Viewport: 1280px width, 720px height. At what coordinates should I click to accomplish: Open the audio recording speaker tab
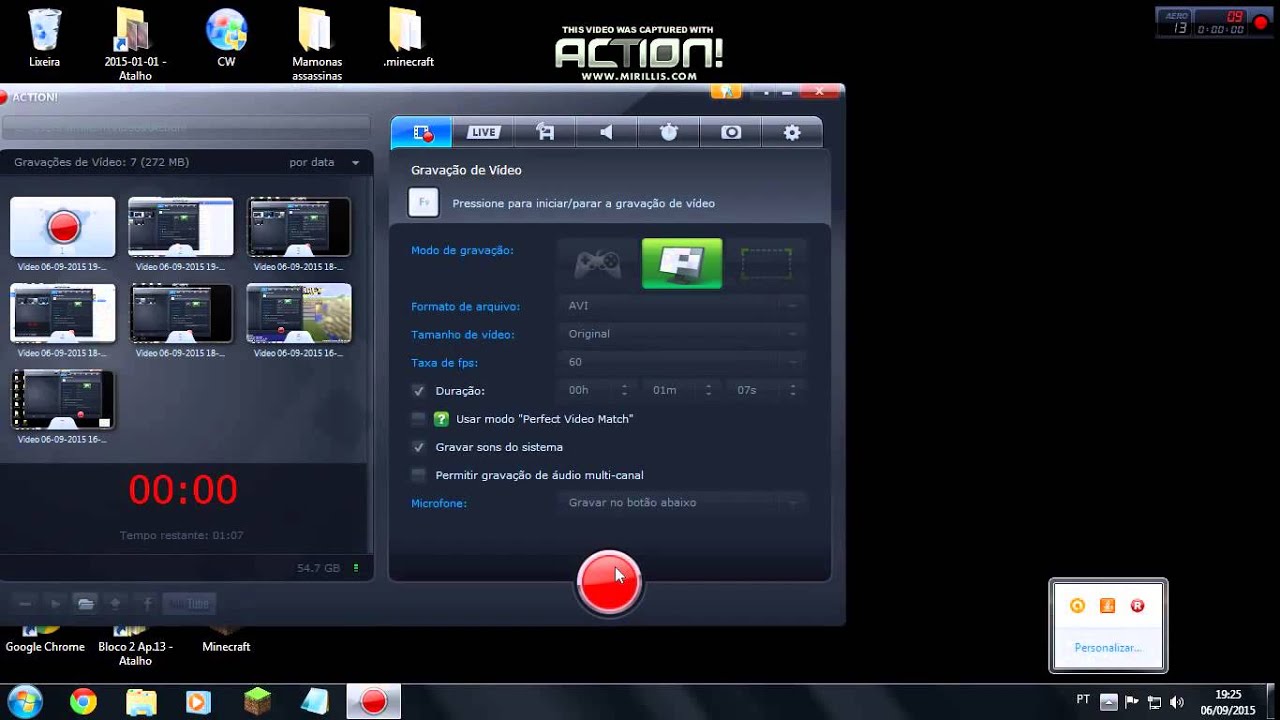pyautogui.click(x=607, y=132)
